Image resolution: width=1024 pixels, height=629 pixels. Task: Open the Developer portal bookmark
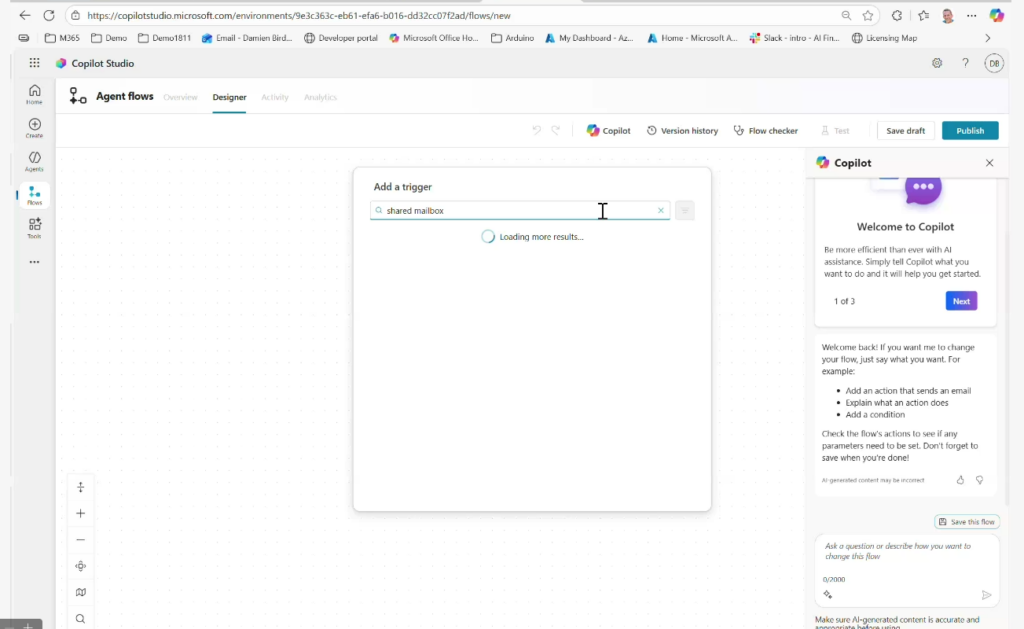click(341, 38)
